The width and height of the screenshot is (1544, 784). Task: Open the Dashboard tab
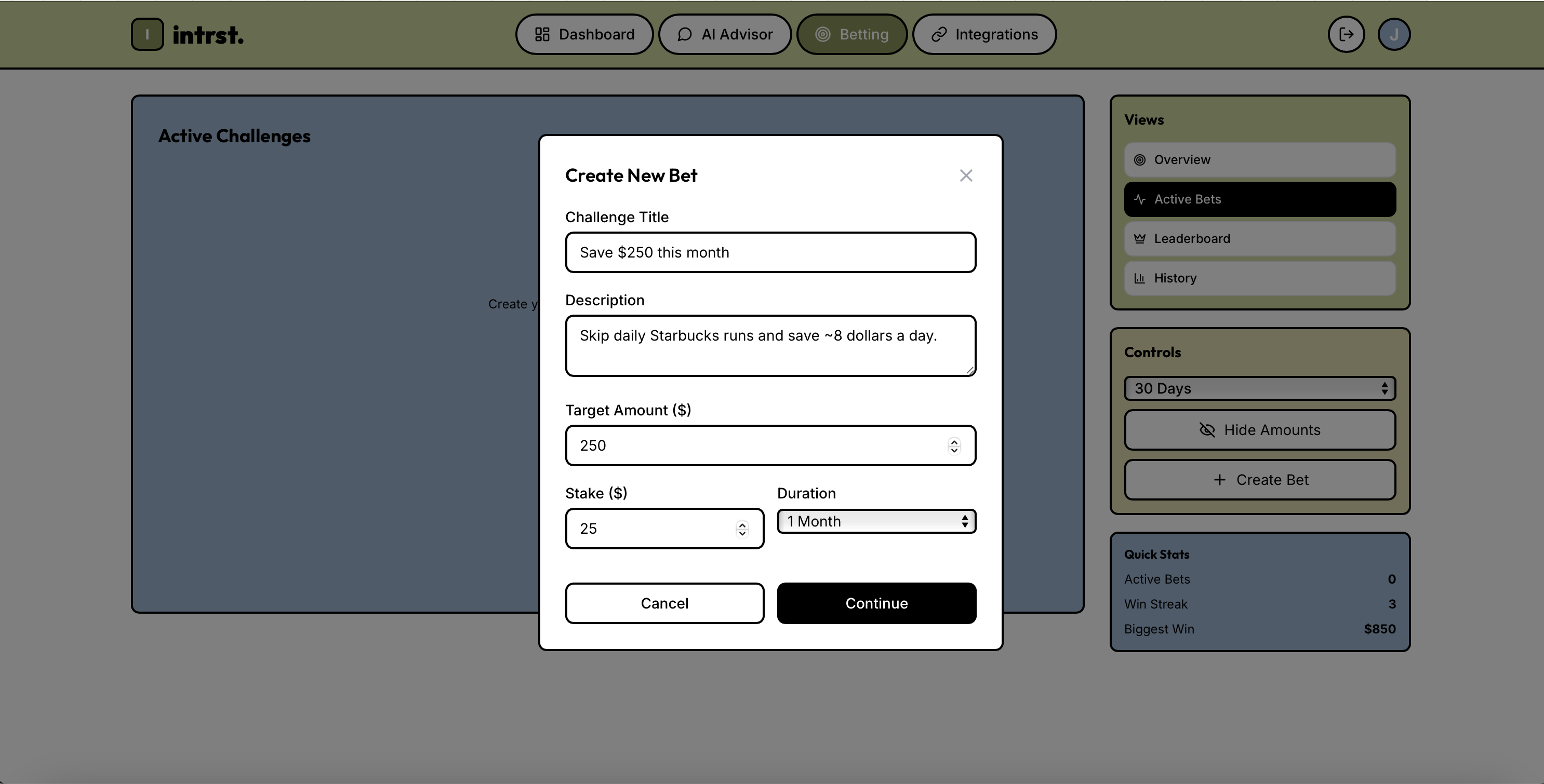click(584, 35)
